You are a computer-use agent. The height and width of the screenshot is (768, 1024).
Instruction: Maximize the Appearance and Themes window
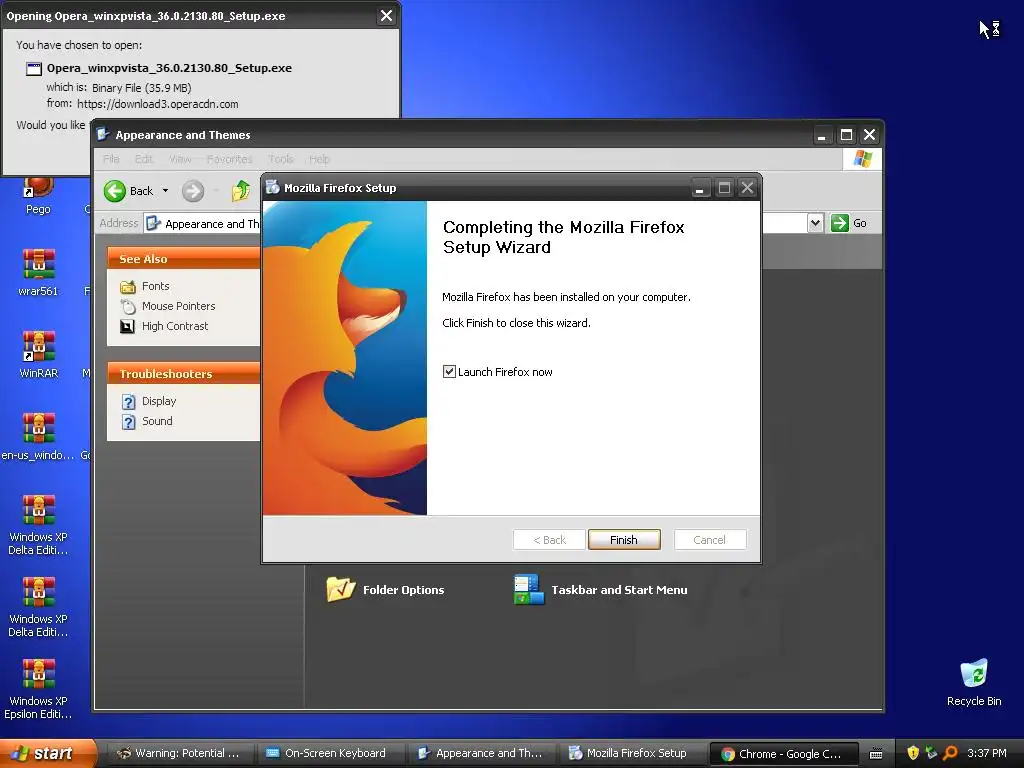click(x=846, y=135)
